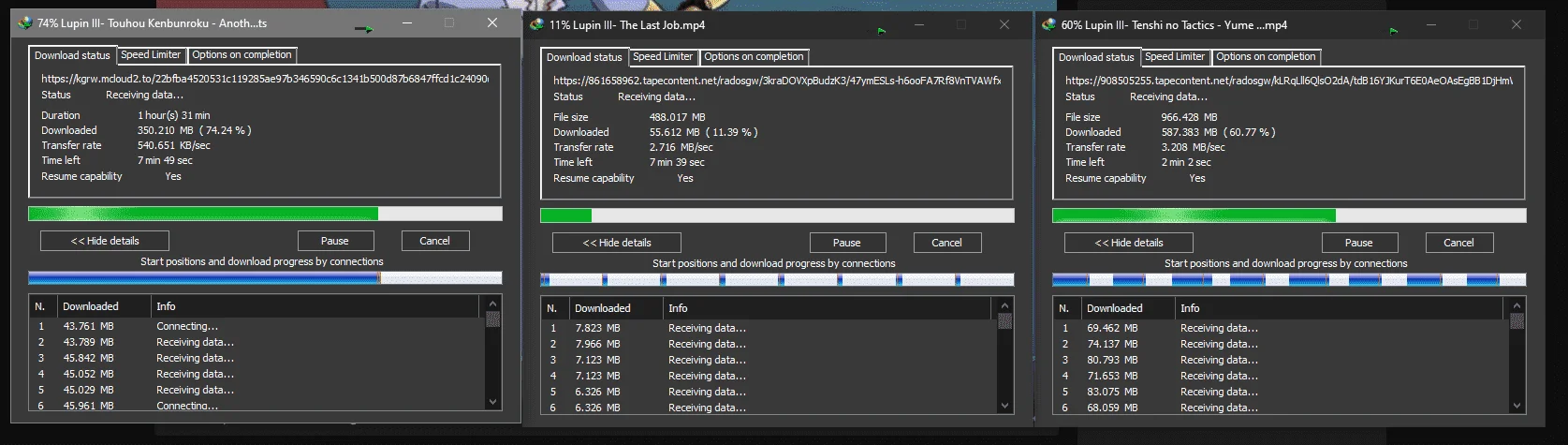The image size is (1568, 445).
Task: Open Options on completion tab in The Last Job window
Action: click(x=755, y=57)
